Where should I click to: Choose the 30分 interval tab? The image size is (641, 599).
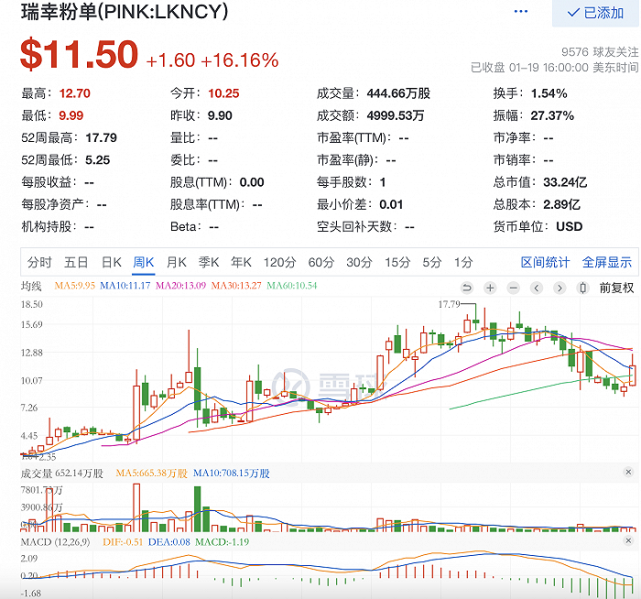pyautogui.click(x=359, y=262)
